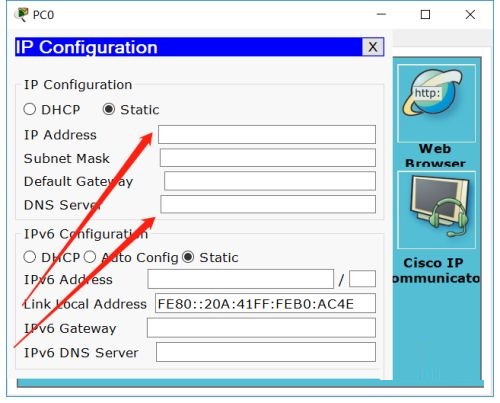Click the IPv6 DNS Server field
Image resolution: width=500 pixels, height=403 pixels.
[266, 352]
